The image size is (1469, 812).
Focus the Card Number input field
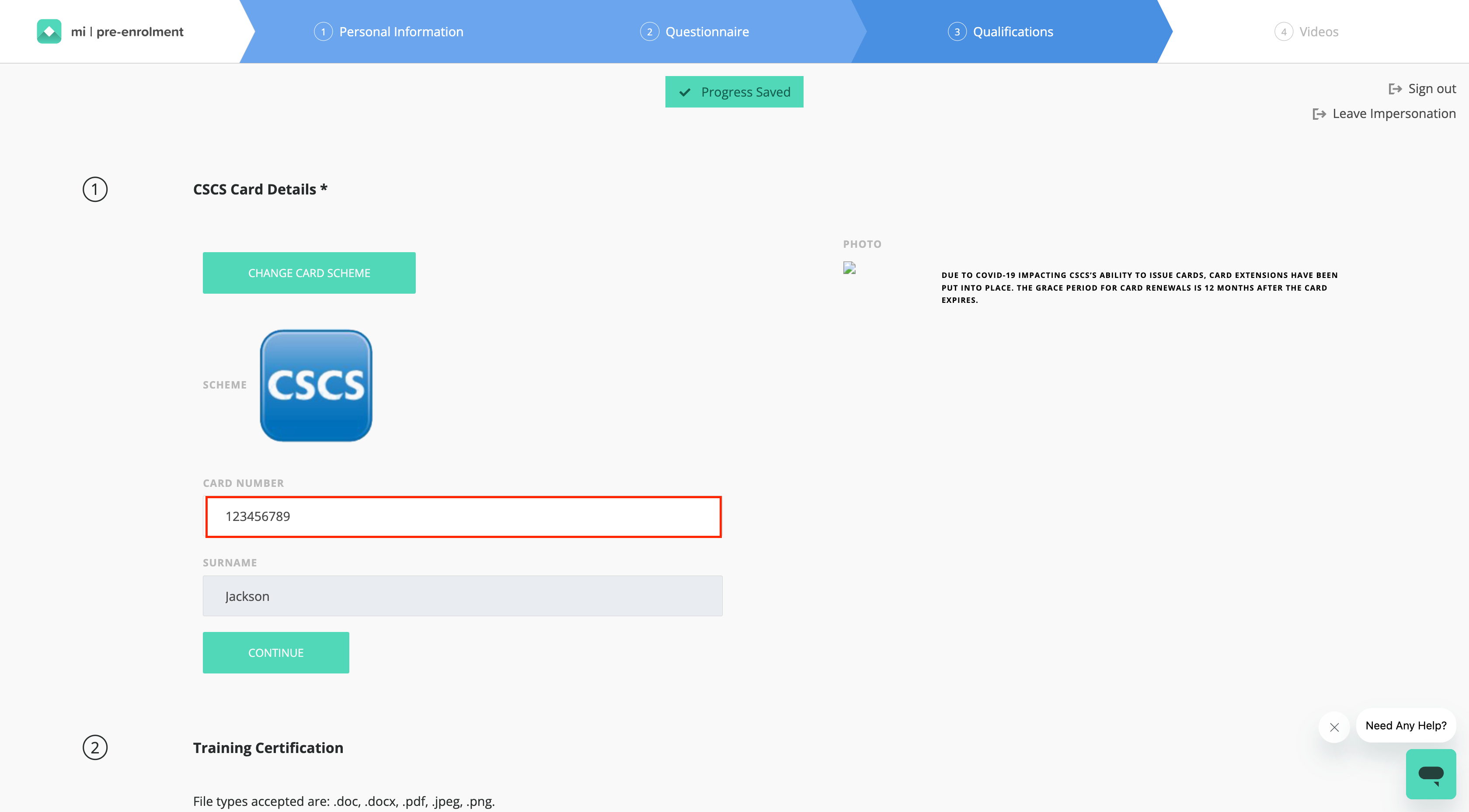tap(463, 517)
